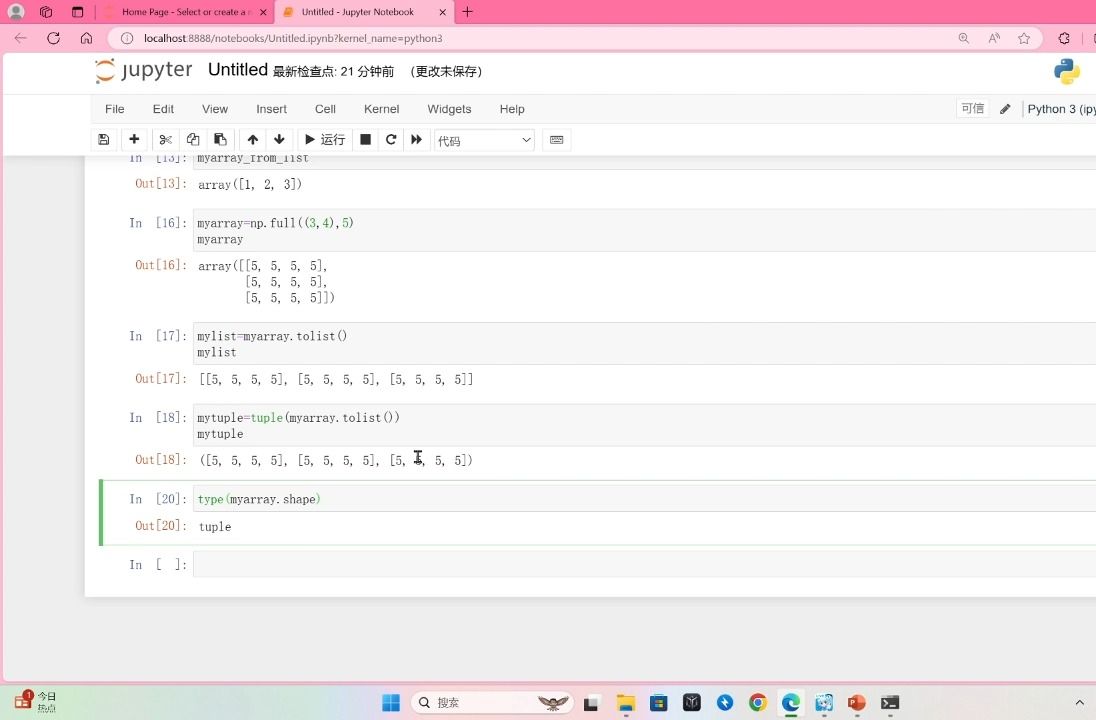Click the Jupyter logo
Viewport: 1096px width, 720px height.
click(144, 71)
